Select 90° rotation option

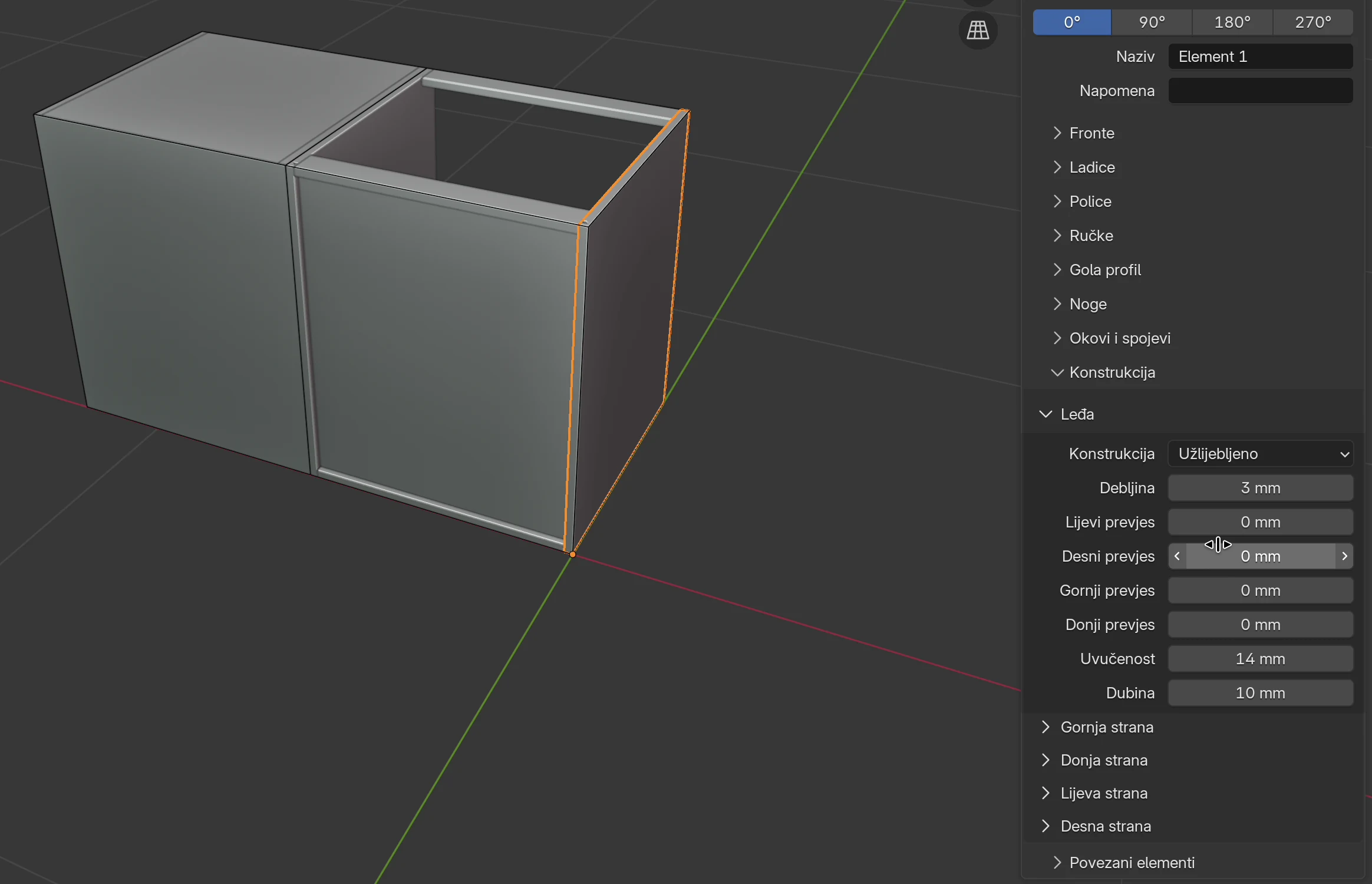(1152, 22)
